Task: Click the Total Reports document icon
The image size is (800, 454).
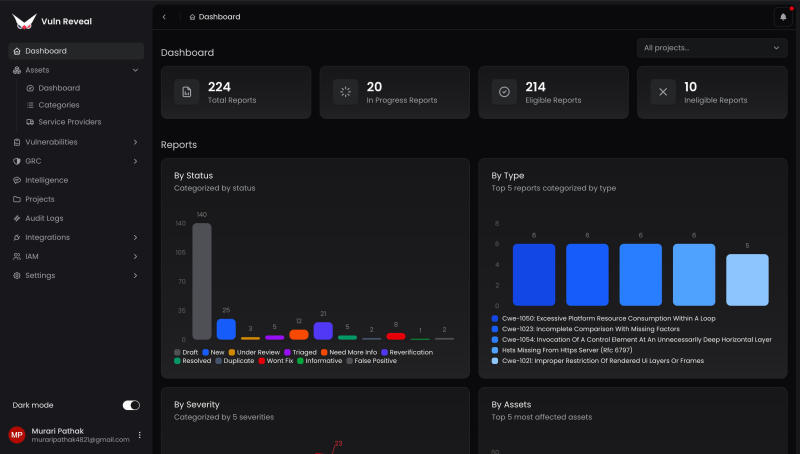Action: 187,92
